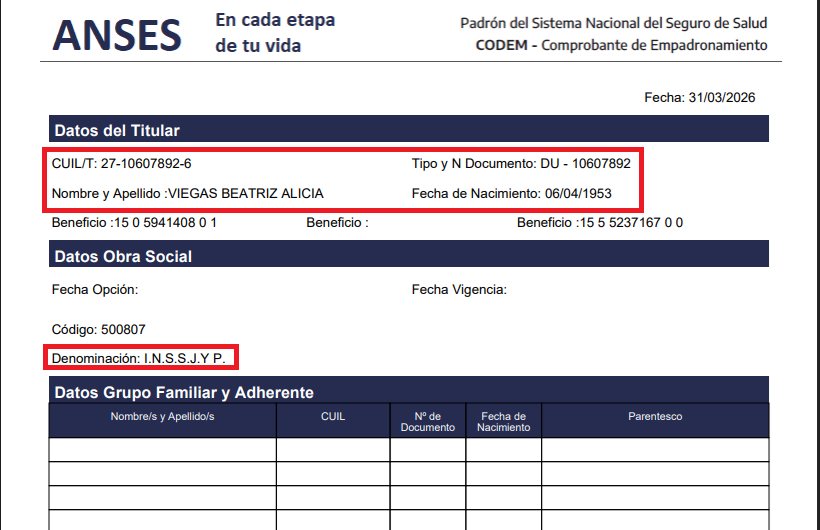Click the 'Fecha Opción:' label

click(x=95, y=290)
